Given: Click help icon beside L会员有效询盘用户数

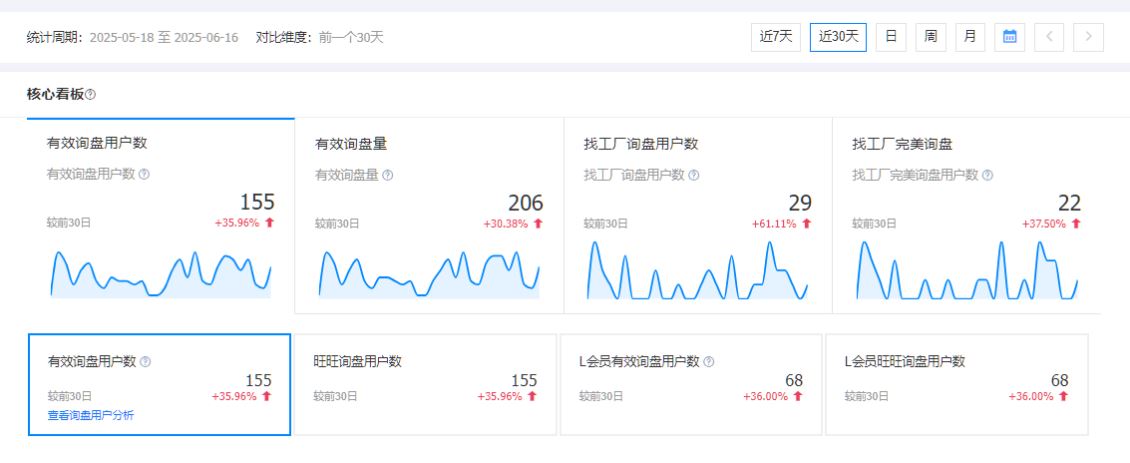Looking at the screenshot, I should click(709, 362).
